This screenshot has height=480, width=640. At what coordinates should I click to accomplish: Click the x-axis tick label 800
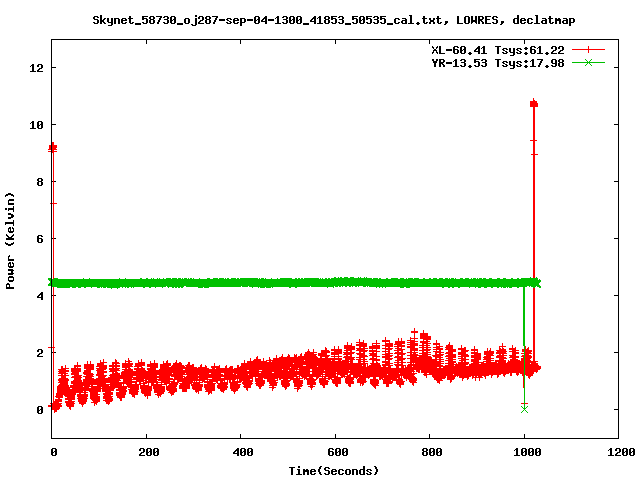coord(432,452)
